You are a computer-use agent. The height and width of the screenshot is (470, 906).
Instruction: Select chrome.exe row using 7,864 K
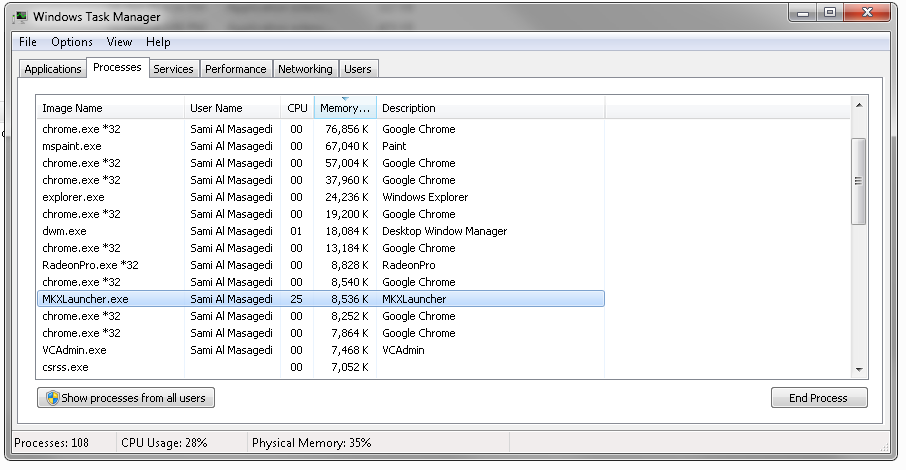(x=321, y=333)
